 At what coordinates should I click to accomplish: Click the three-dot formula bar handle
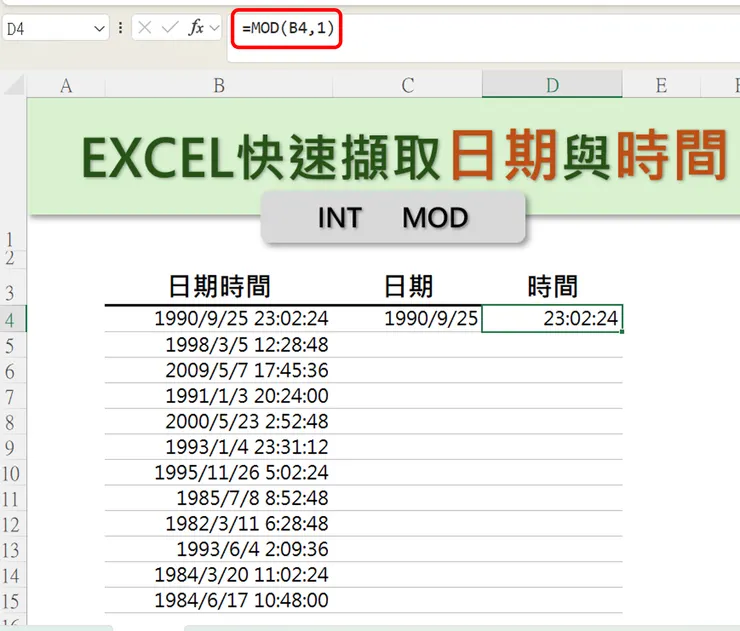120,28
